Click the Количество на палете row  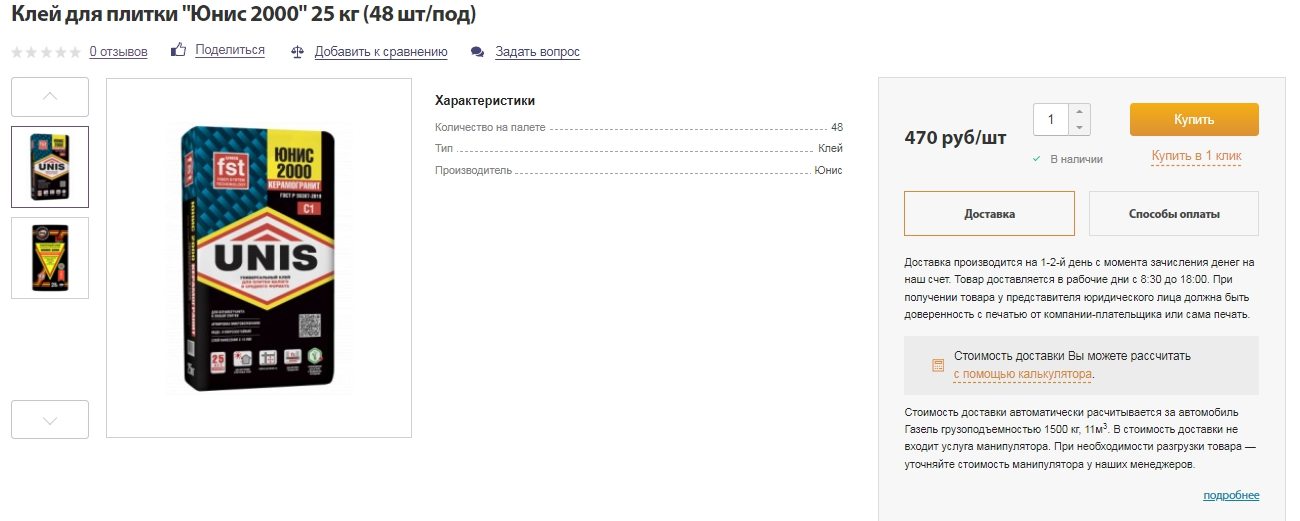[x=639, y=127]
